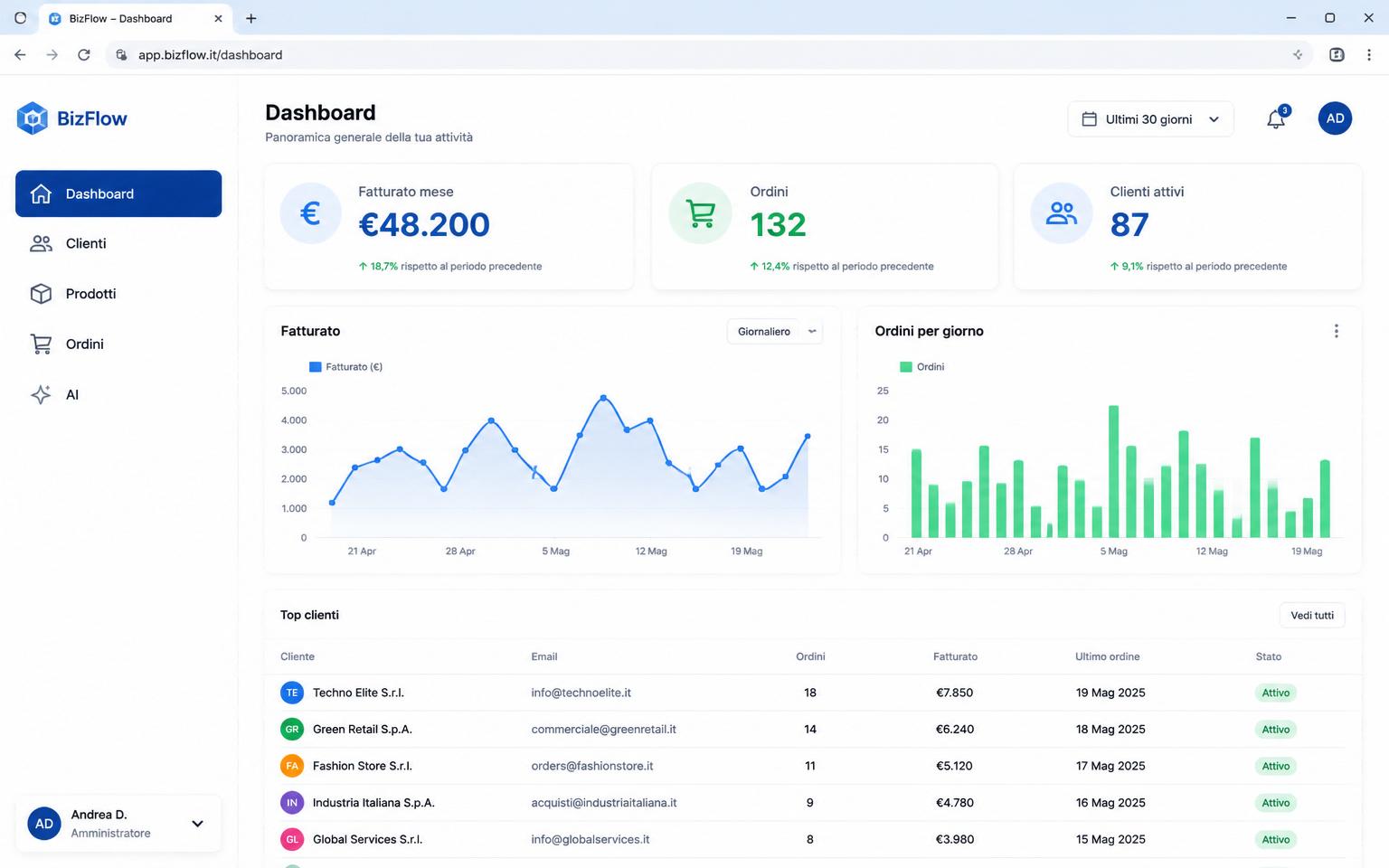Click the Attivo badge for Global Services
Screen dimensions: 1389x868
[x=1276, y=839]
